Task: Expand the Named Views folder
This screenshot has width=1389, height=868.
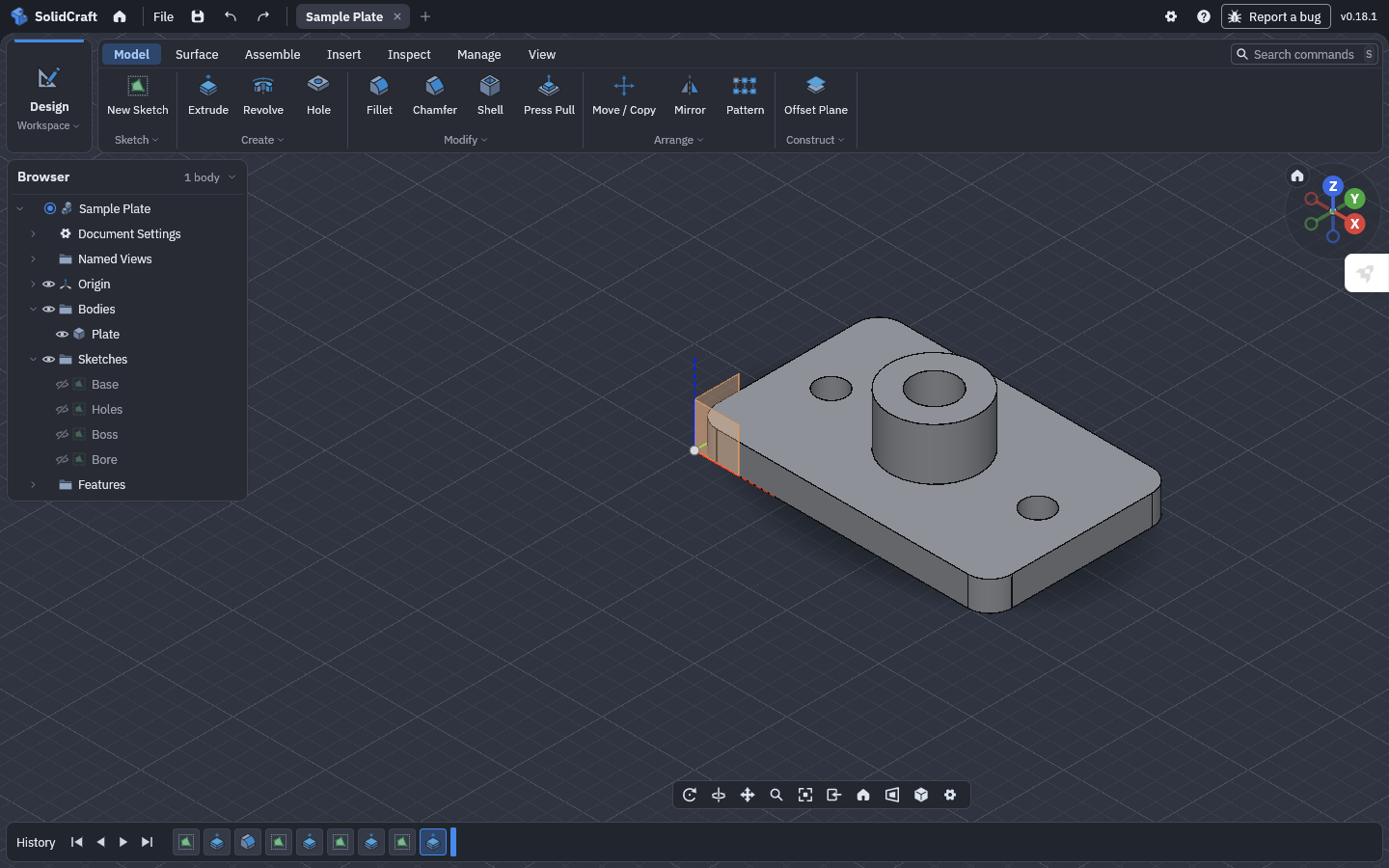Action: click(33, 259)
